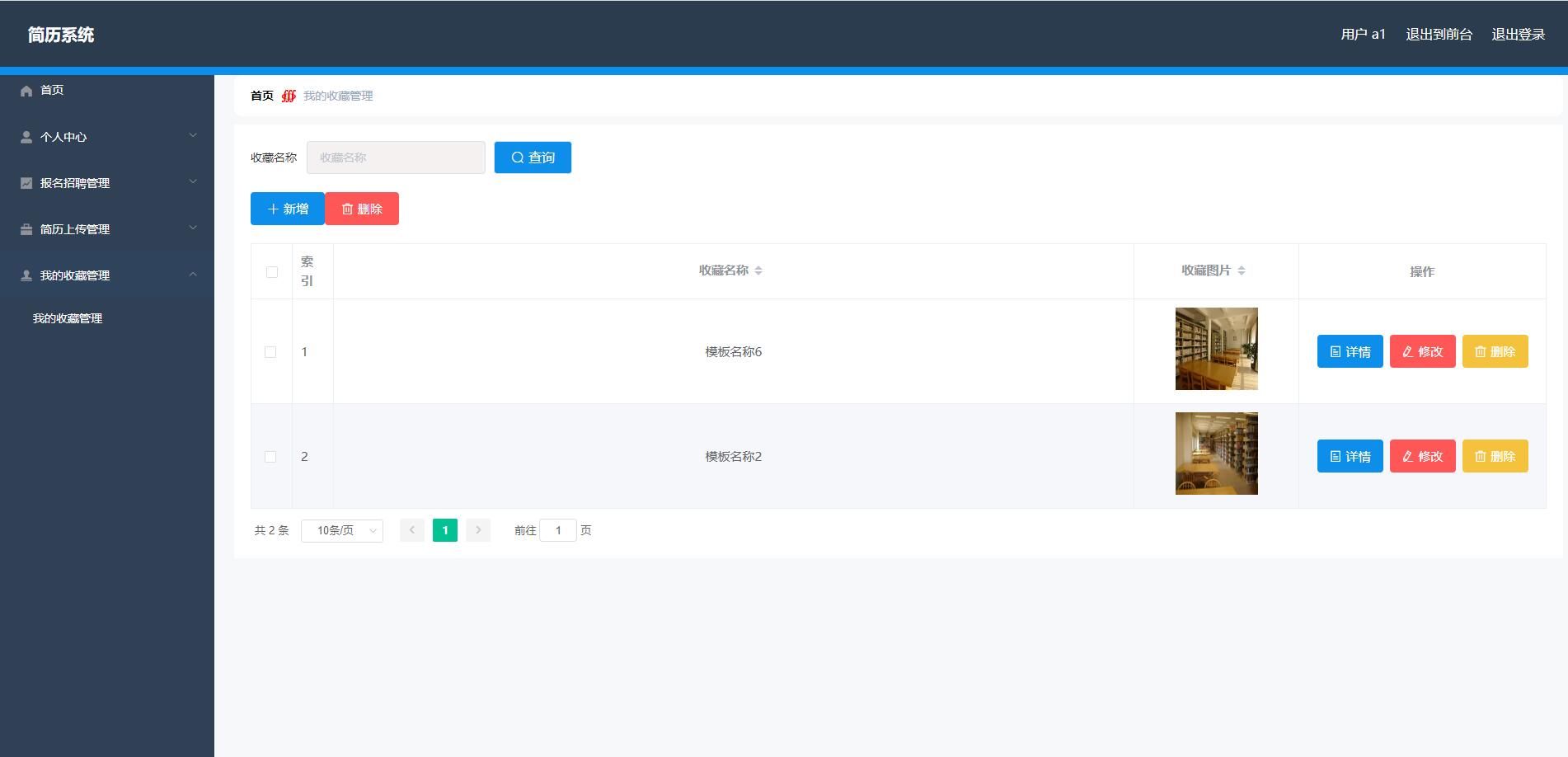Viewport: 1568px width, 757px height.
Task: Sort by 收藏图片 column arrows
Action: click(x=1242, y=270)
